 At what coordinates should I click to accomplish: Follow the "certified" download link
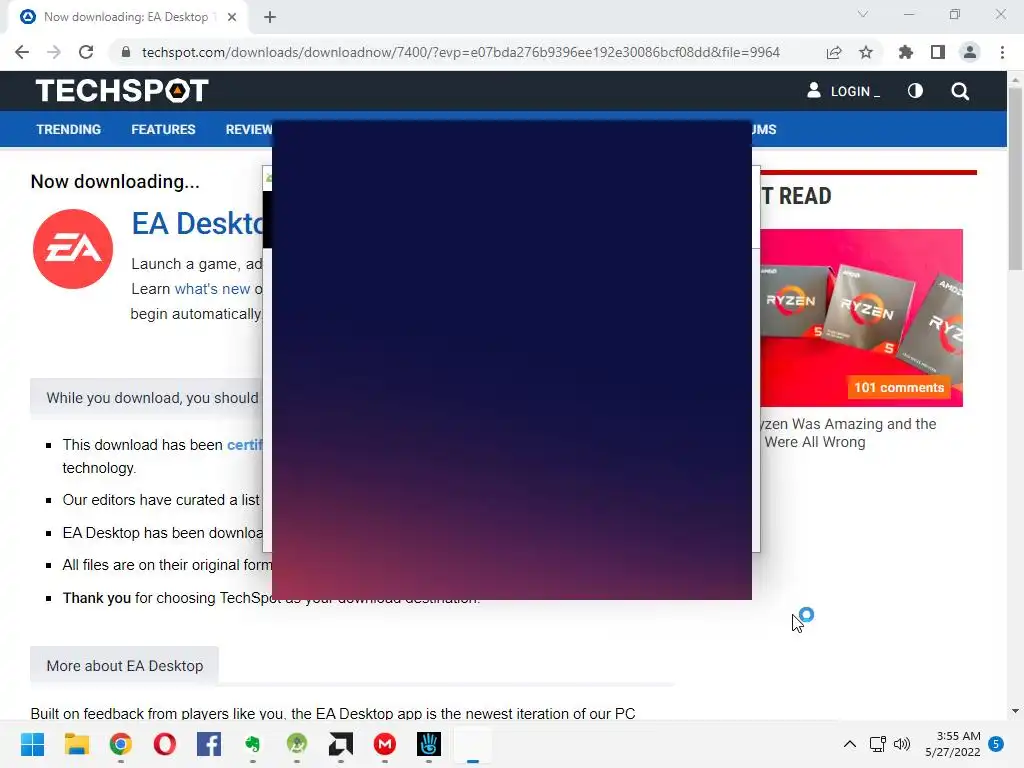[x=245, y=445]
